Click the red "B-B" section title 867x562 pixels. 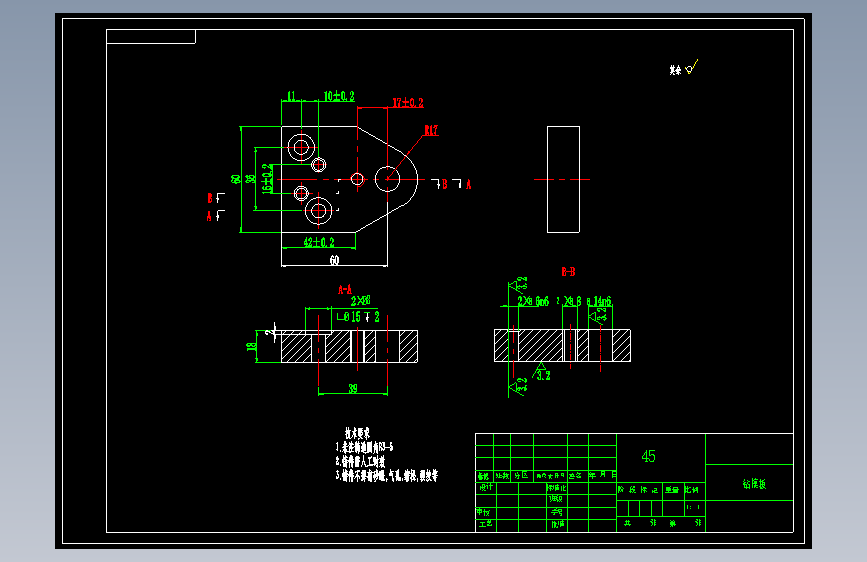(x=568, y=272)
